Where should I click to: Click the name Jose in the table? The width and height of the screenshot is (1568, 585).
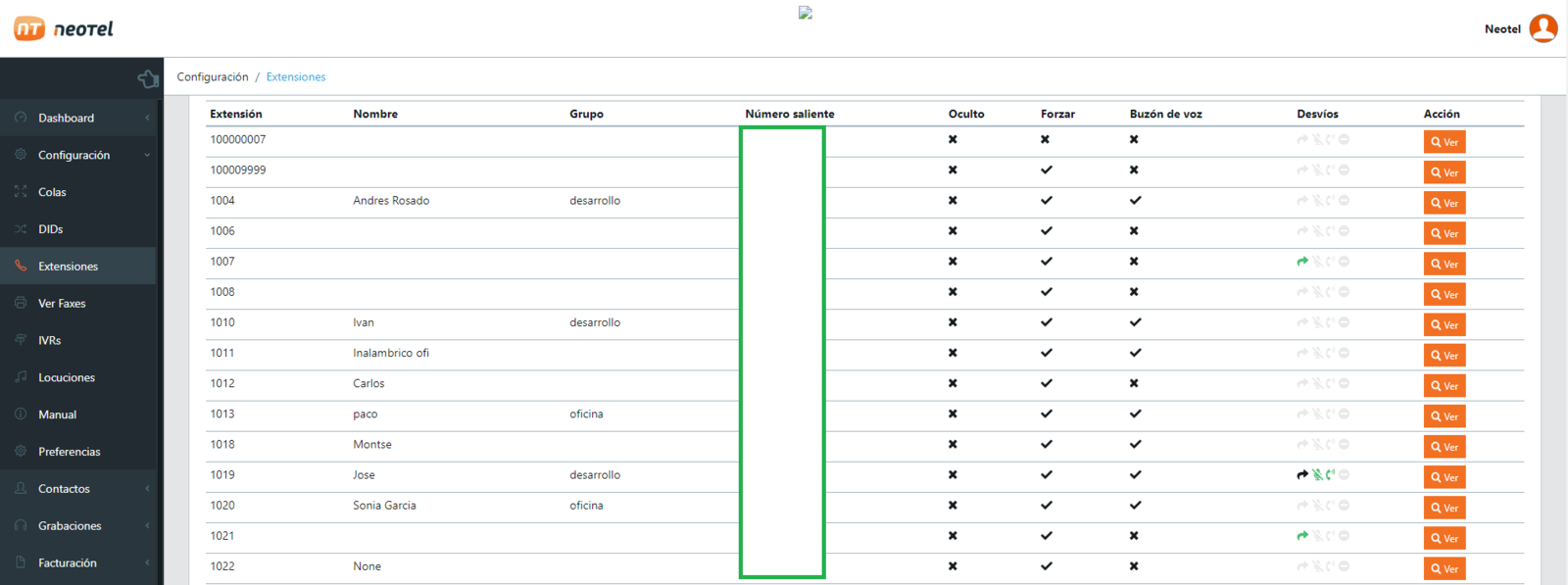click(x=364, y=475)
